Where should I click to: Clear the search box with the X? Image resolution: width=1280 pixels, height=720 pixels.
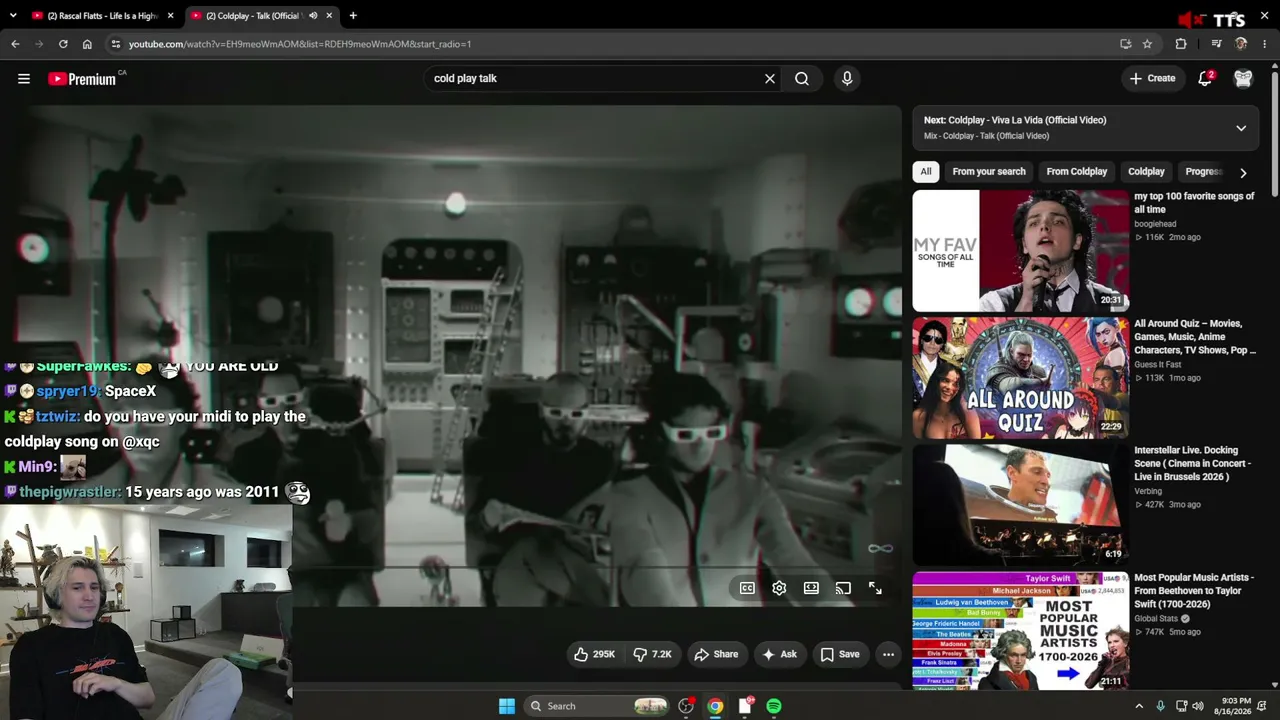[x=770, y=78]
